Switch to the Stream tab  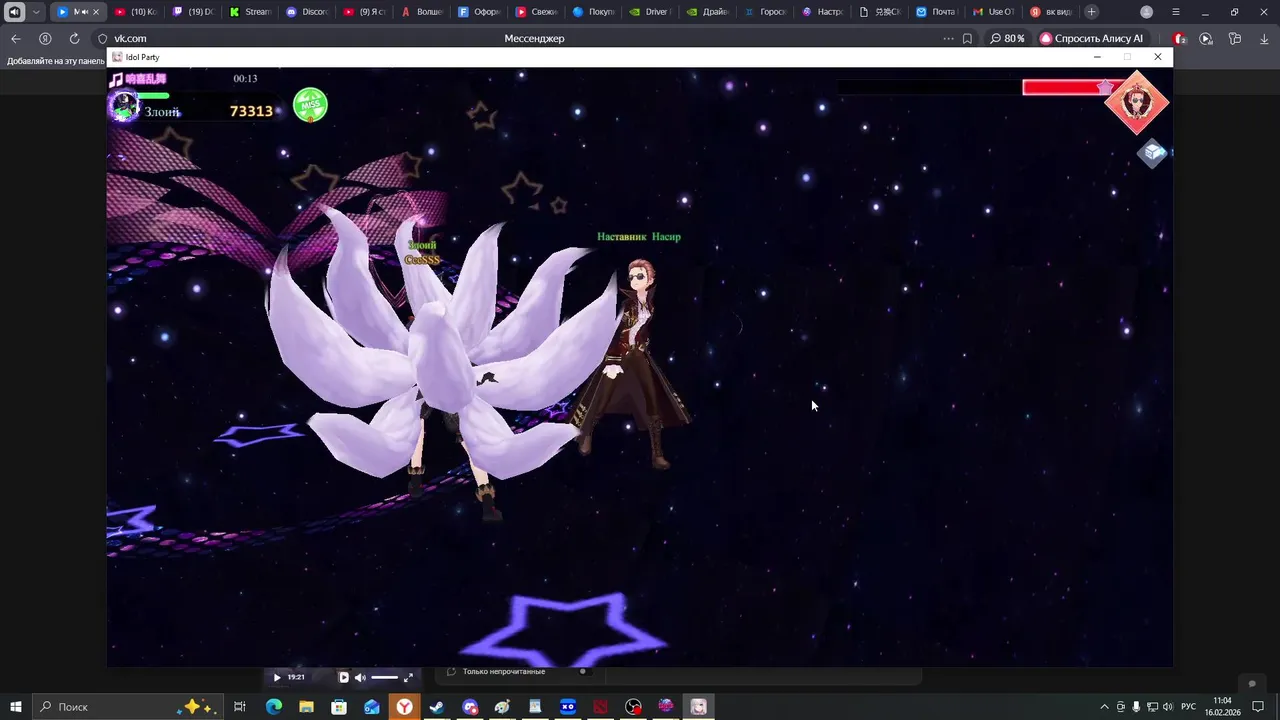pos(250,12)
